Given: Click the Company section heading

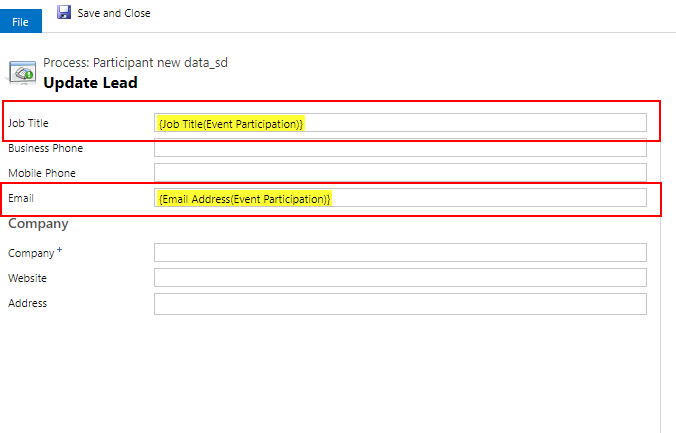Looking at the screenshot, I should pos(38,224).
